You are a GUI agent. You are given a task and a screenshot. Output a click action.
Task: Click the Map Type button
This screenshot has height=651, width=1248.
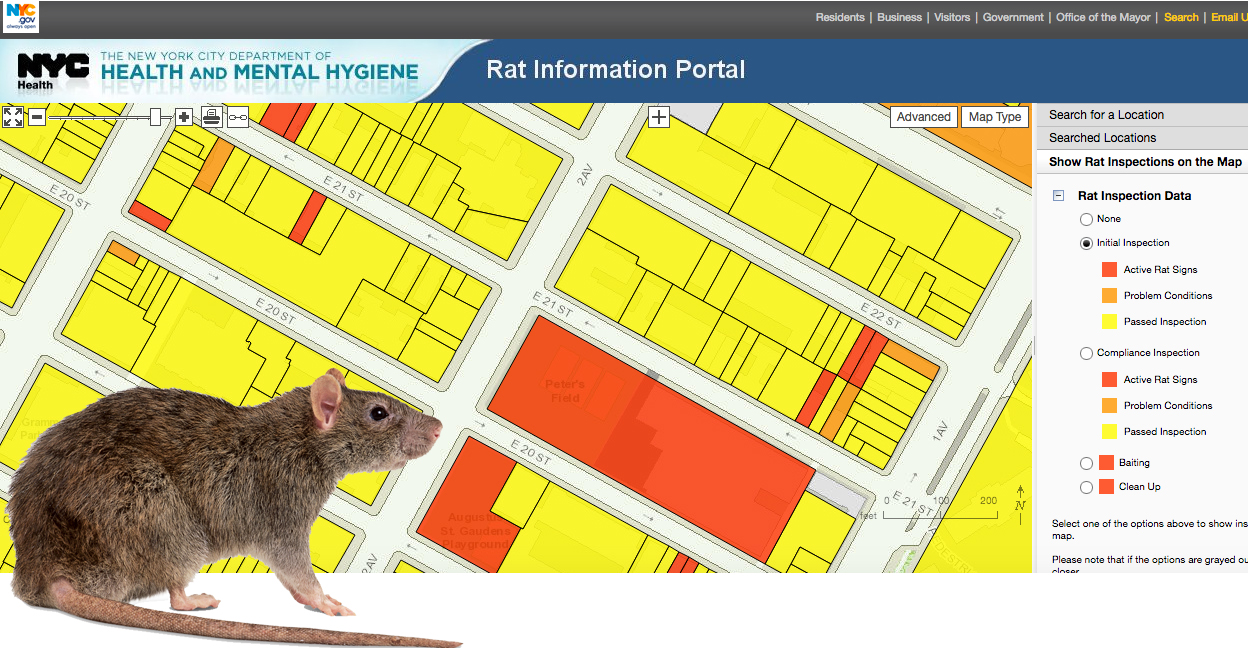pos(995,117)
